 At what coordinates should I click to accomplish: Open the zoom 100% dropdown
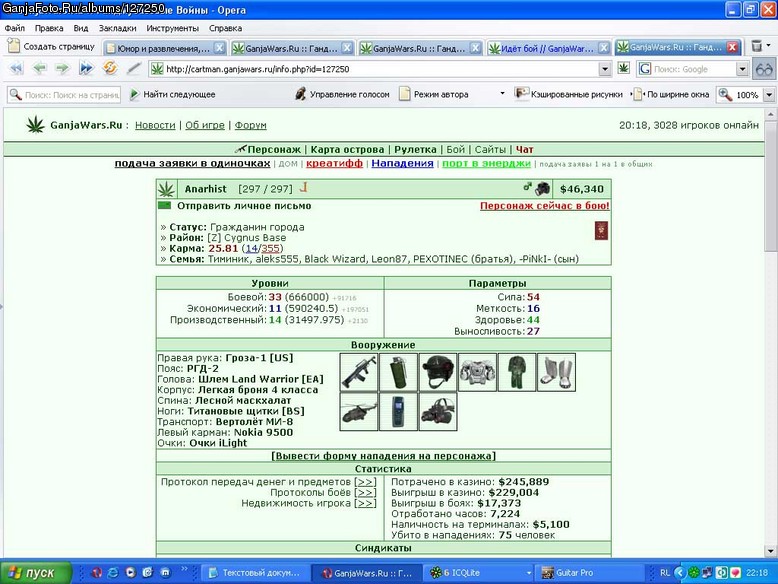pos(769,94)
